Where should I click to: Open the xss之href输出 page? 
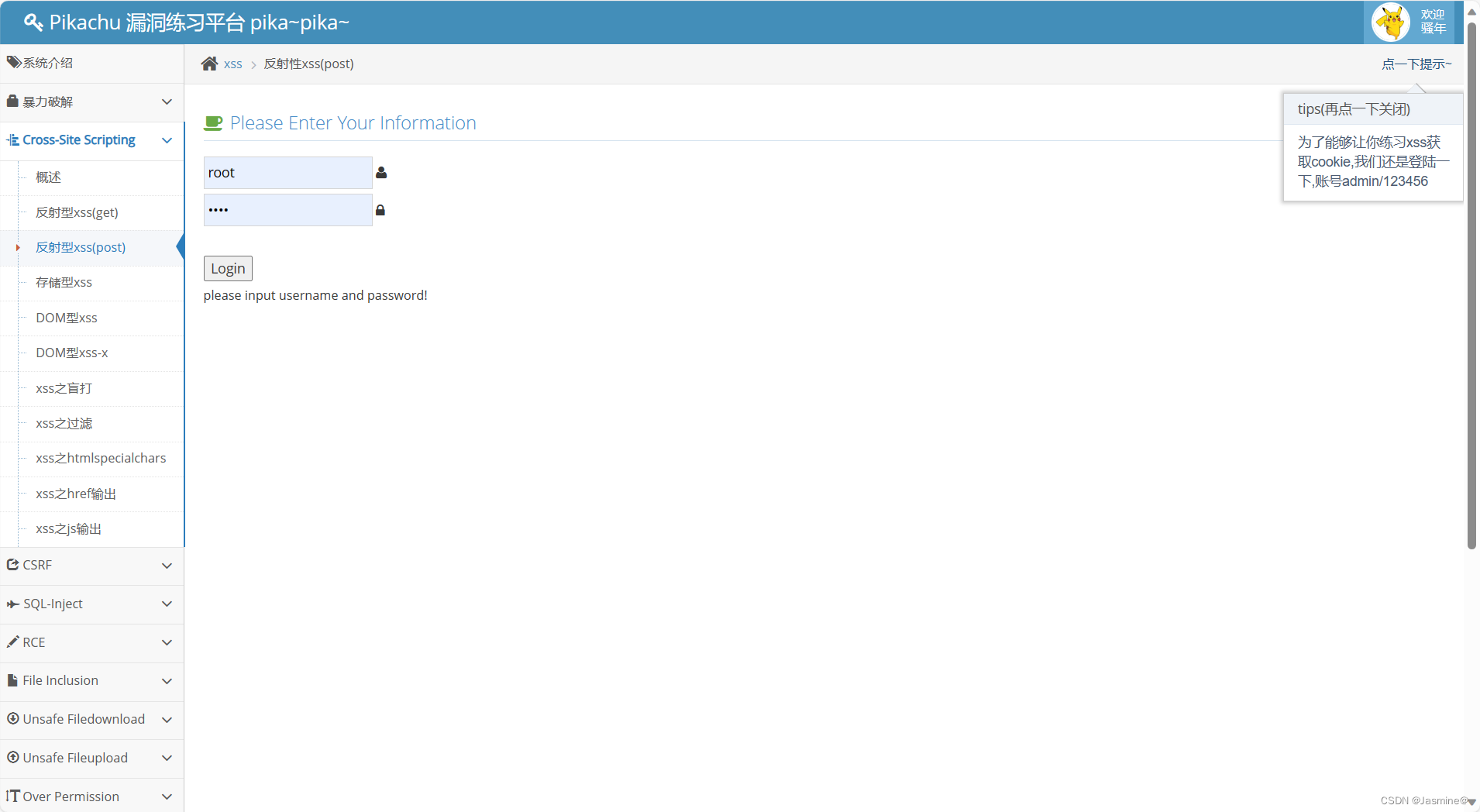(76, 494)
